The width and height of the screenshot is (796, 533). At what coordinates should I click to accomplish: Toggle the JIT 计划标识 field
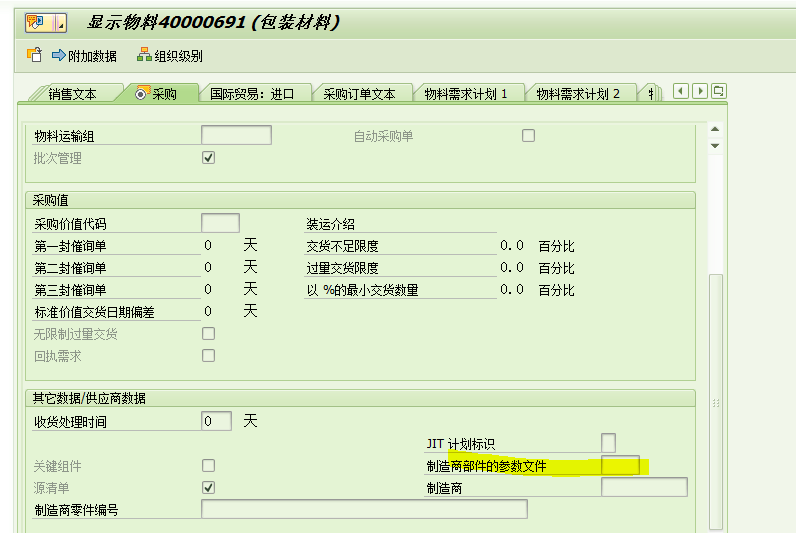pos(608,443)
